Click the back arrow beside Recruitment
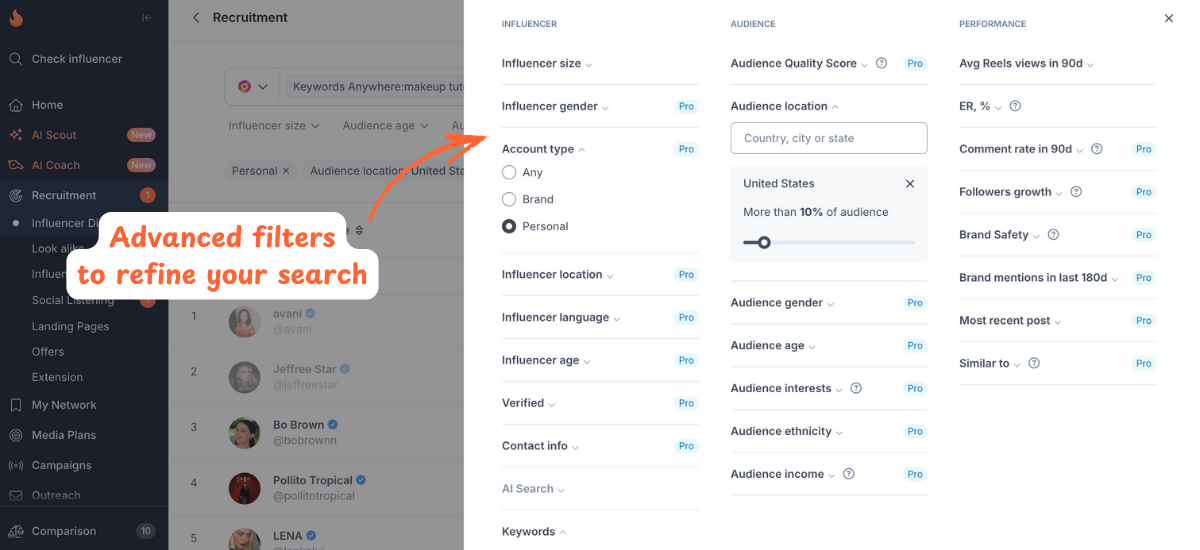1200x550 pixels. (x=196, y=17)
